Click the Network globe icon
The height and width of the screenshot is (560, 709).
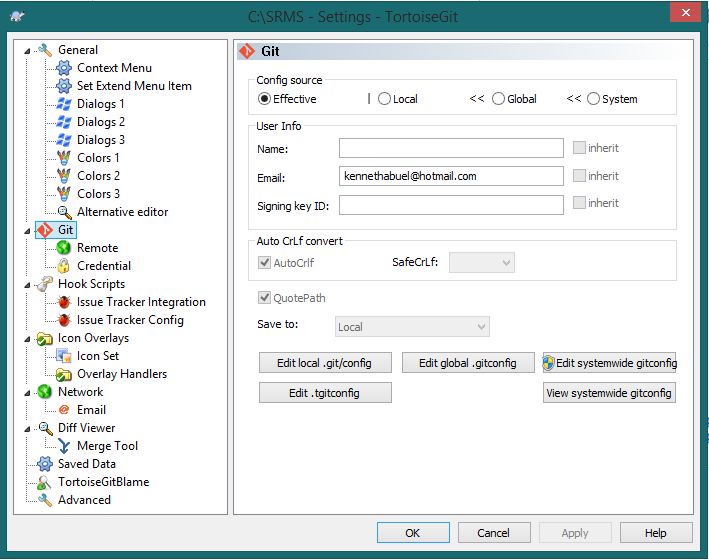pos(45,392)
